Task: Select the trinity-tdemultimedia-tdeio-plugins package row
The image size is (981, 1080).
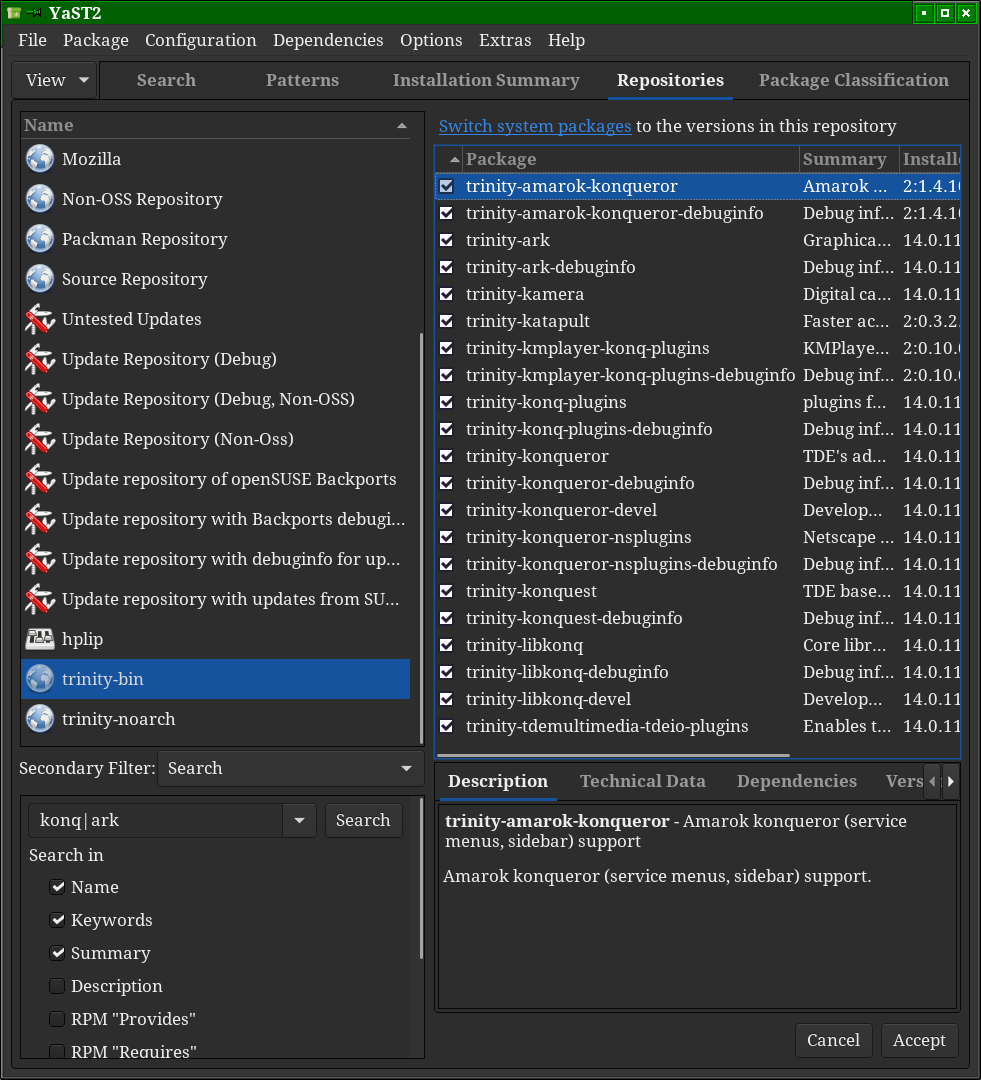Action: pyautogui.click(x=698, y=726)
